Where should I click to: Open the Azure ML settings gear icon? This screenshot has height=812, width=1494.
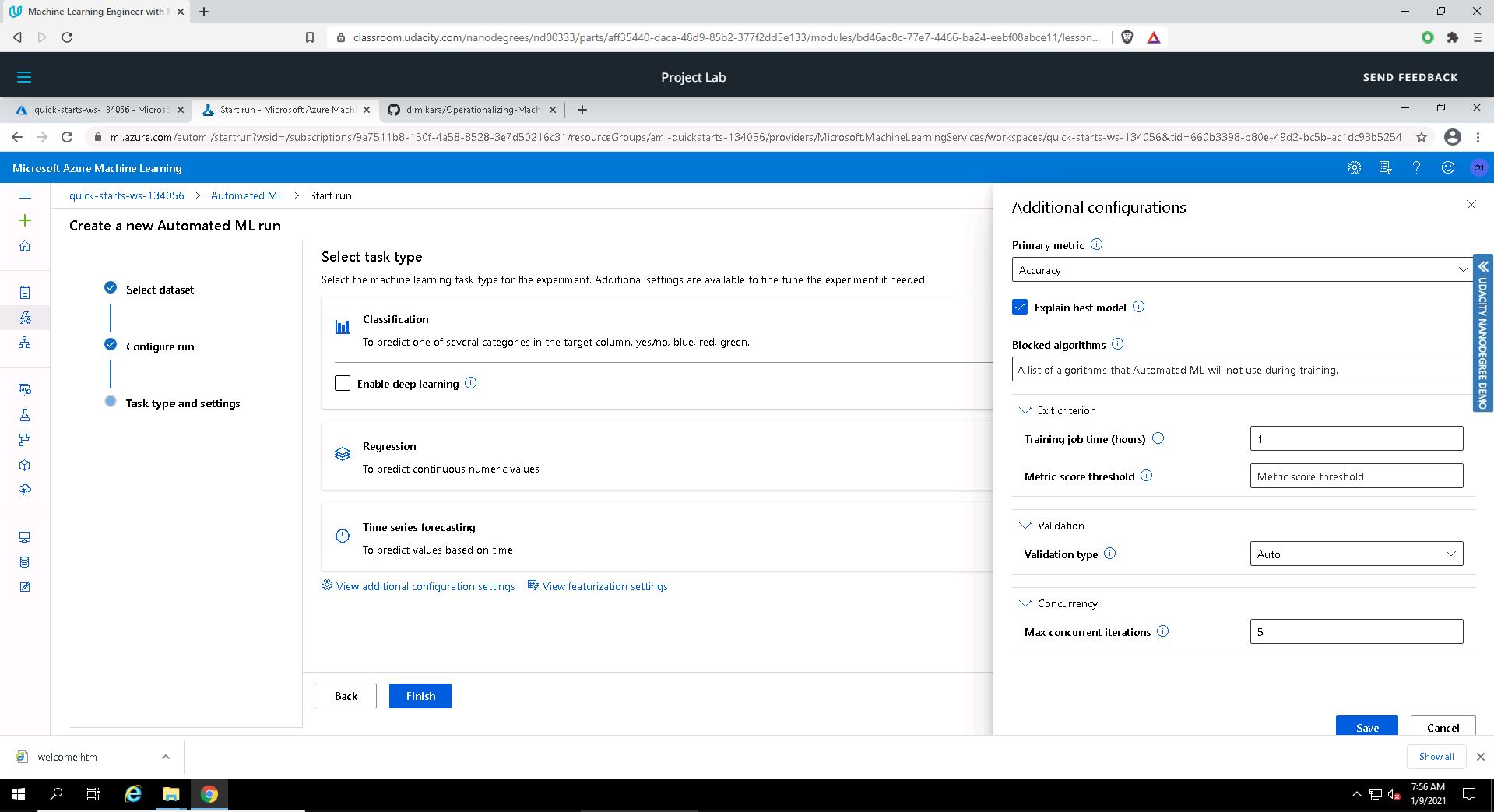pyautogui.click(x=1354, y=167)
